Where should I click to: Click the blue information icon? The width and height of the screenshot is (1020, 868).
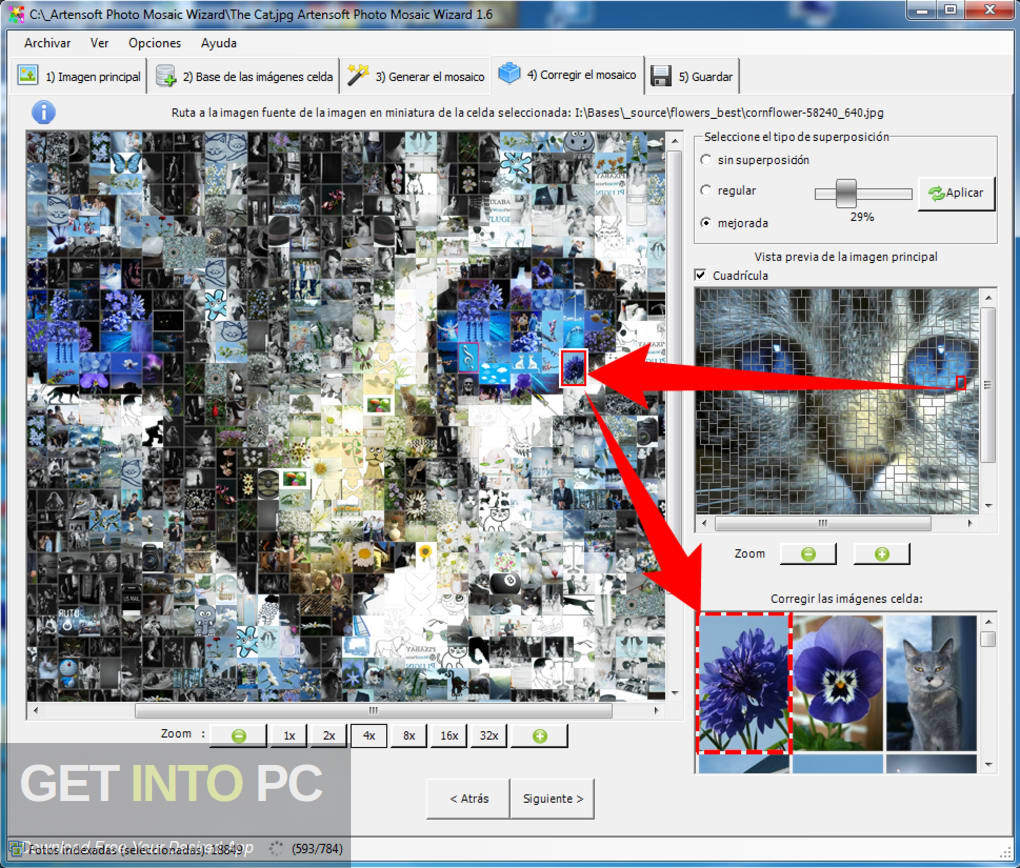click(x=42, y=112)
